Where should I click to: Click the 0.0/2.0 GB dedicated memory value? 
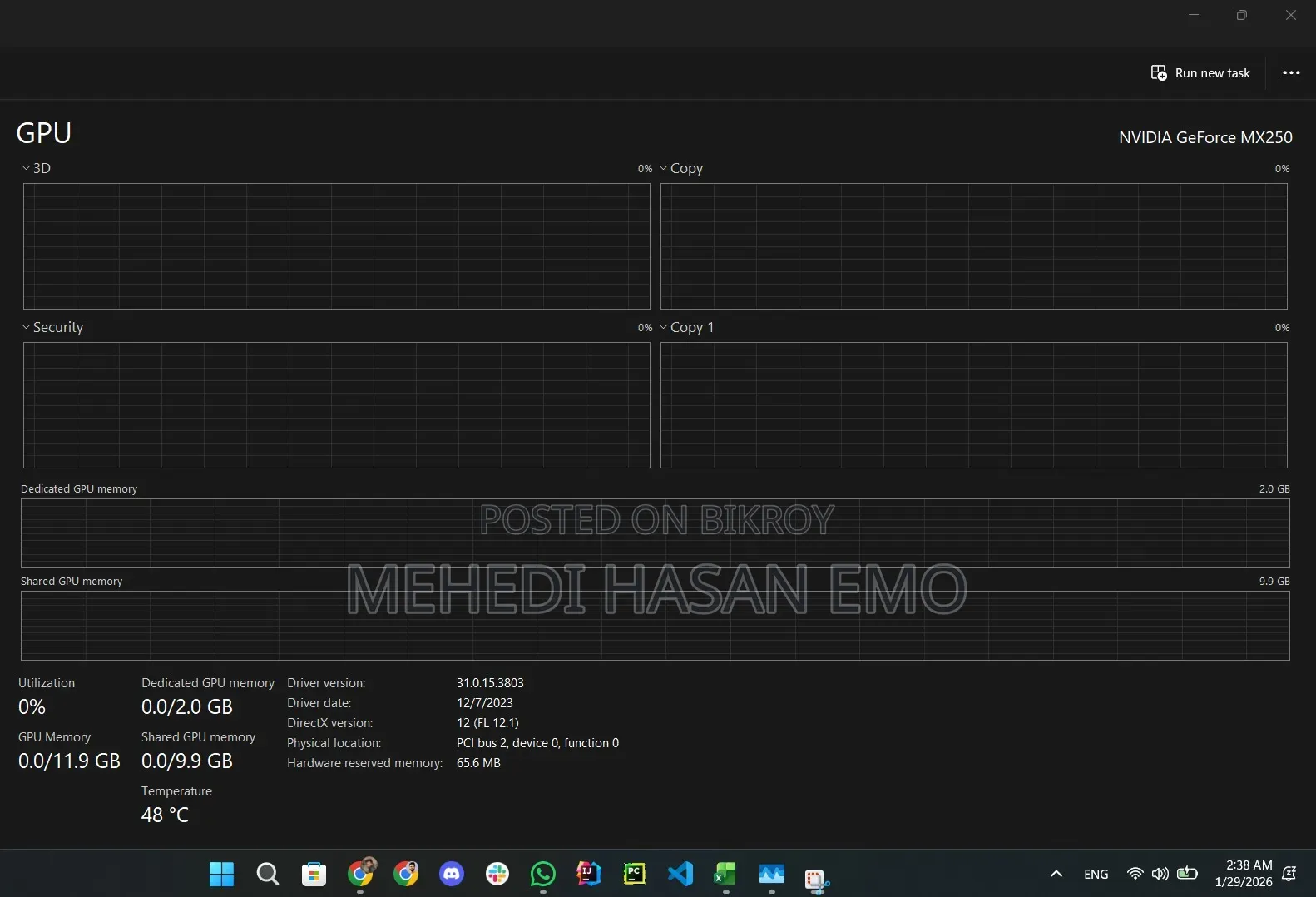(187, 706)
